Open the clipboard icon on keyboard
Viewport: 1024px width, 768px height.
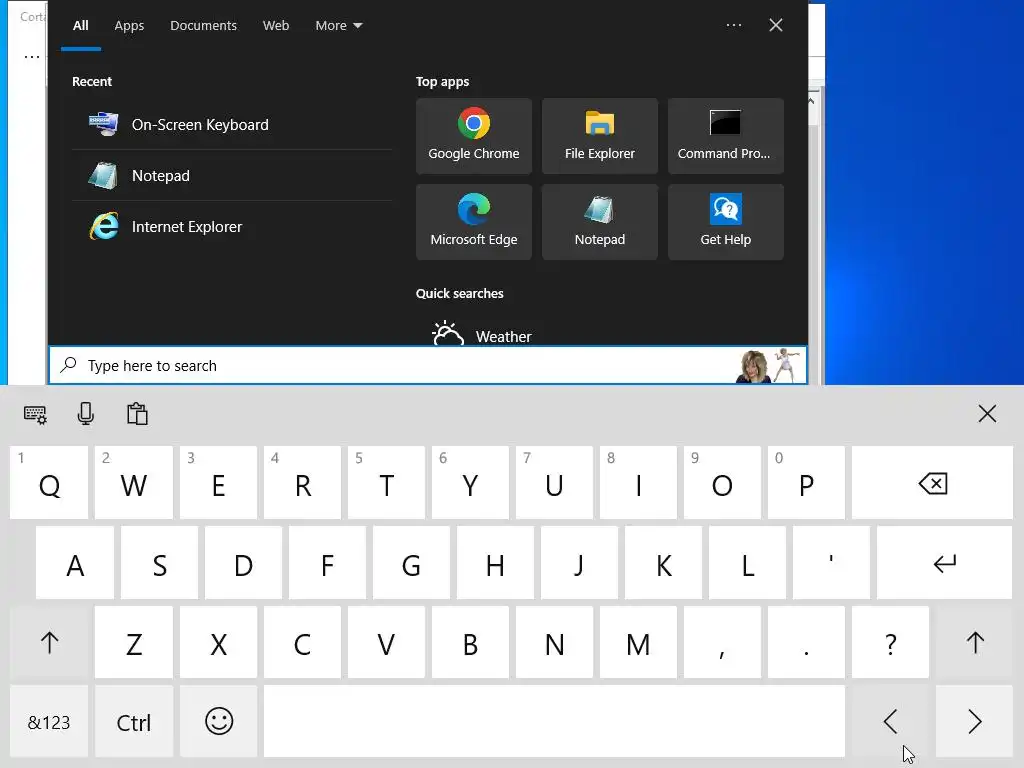137,414
